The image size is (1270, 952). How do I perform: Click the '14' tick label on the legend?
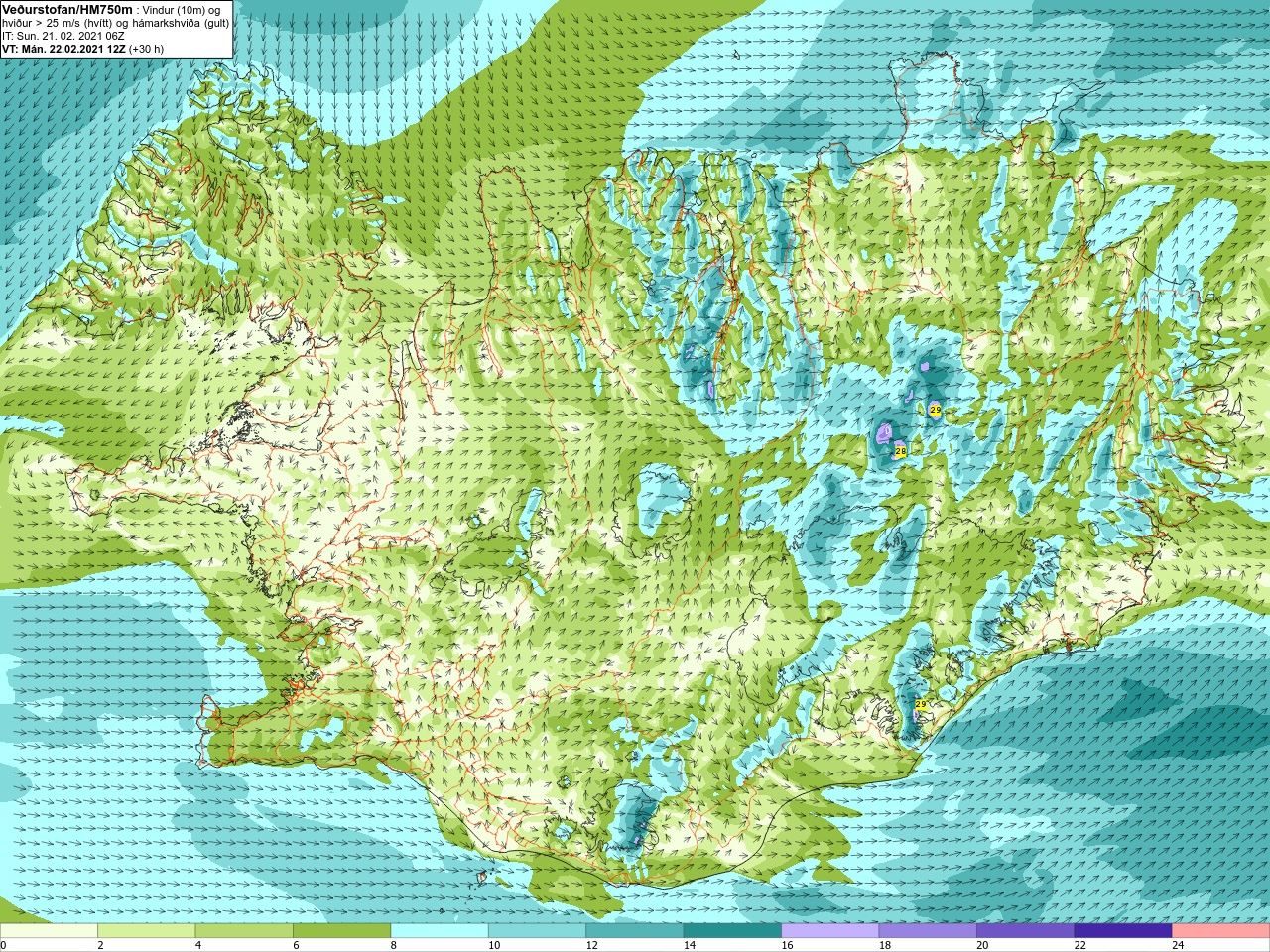690,945
